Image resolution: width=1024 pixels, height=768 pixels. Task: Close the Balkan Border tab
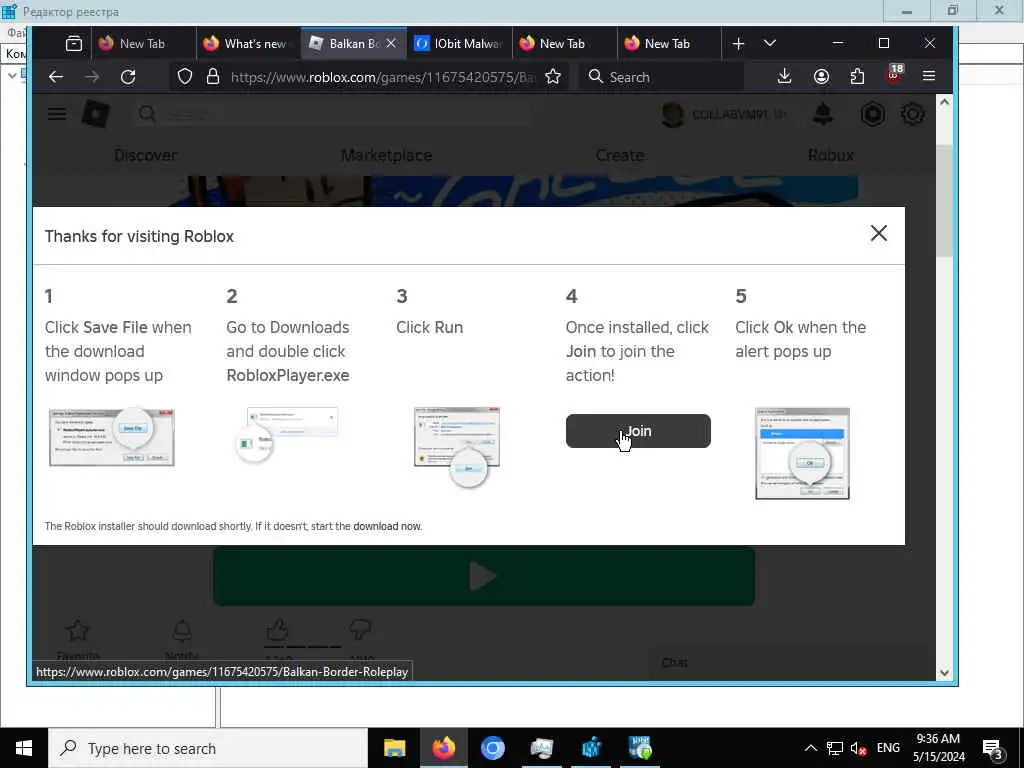[391, 43]
